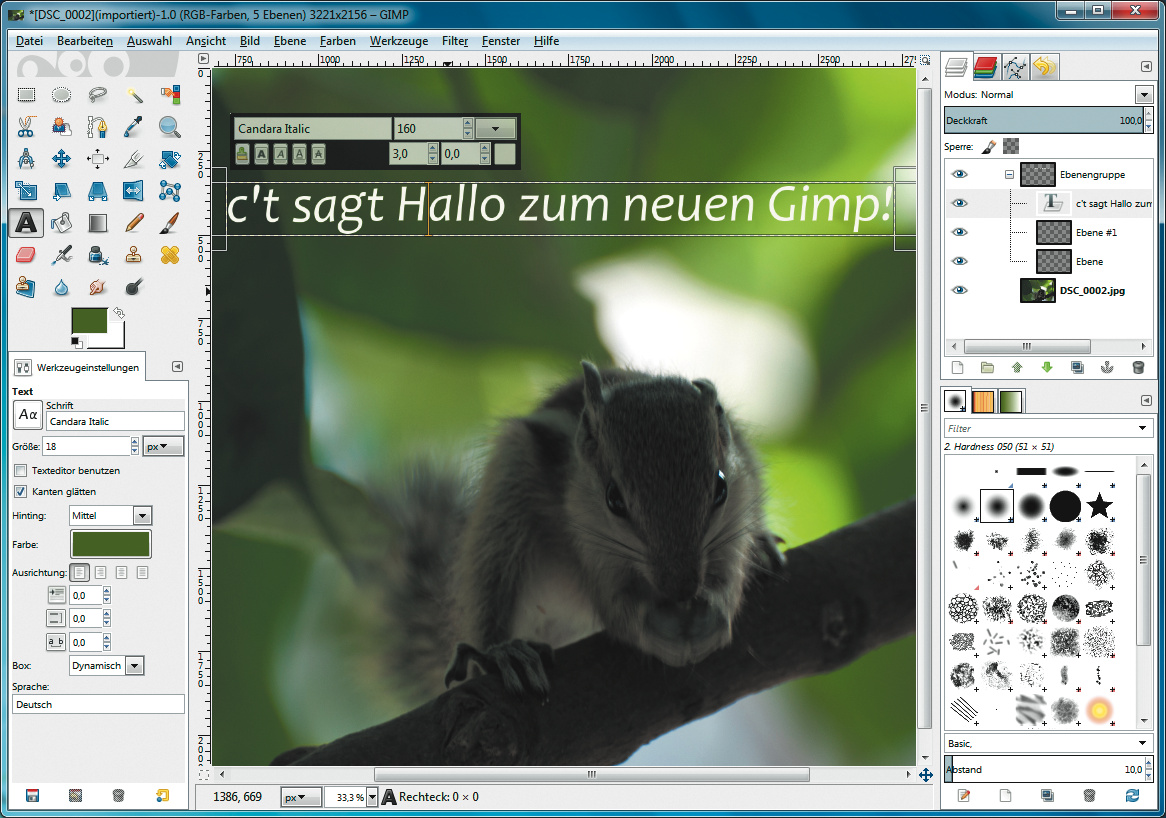Select the Zoom magnifier tool

coord(170,127)
